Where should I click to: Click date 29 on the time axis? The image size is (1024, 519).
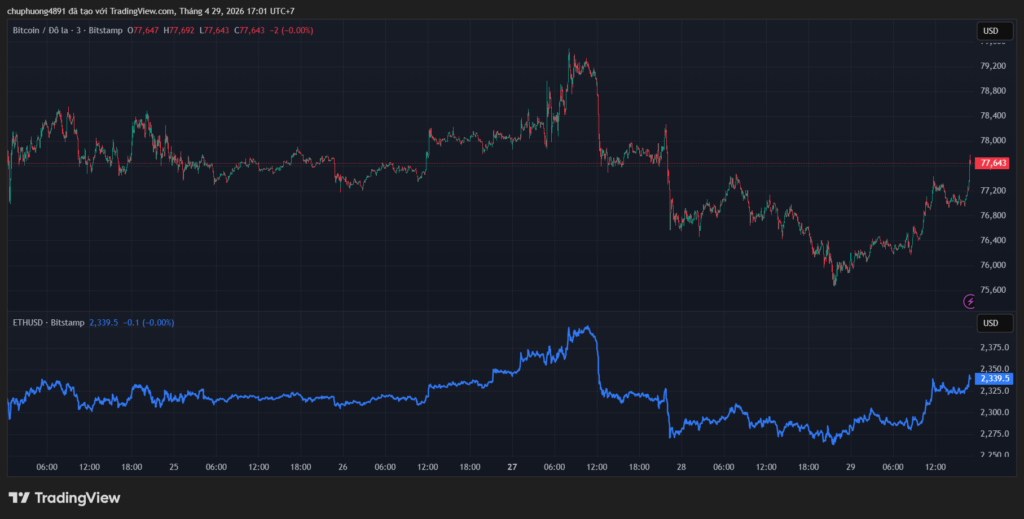(850, 467)
